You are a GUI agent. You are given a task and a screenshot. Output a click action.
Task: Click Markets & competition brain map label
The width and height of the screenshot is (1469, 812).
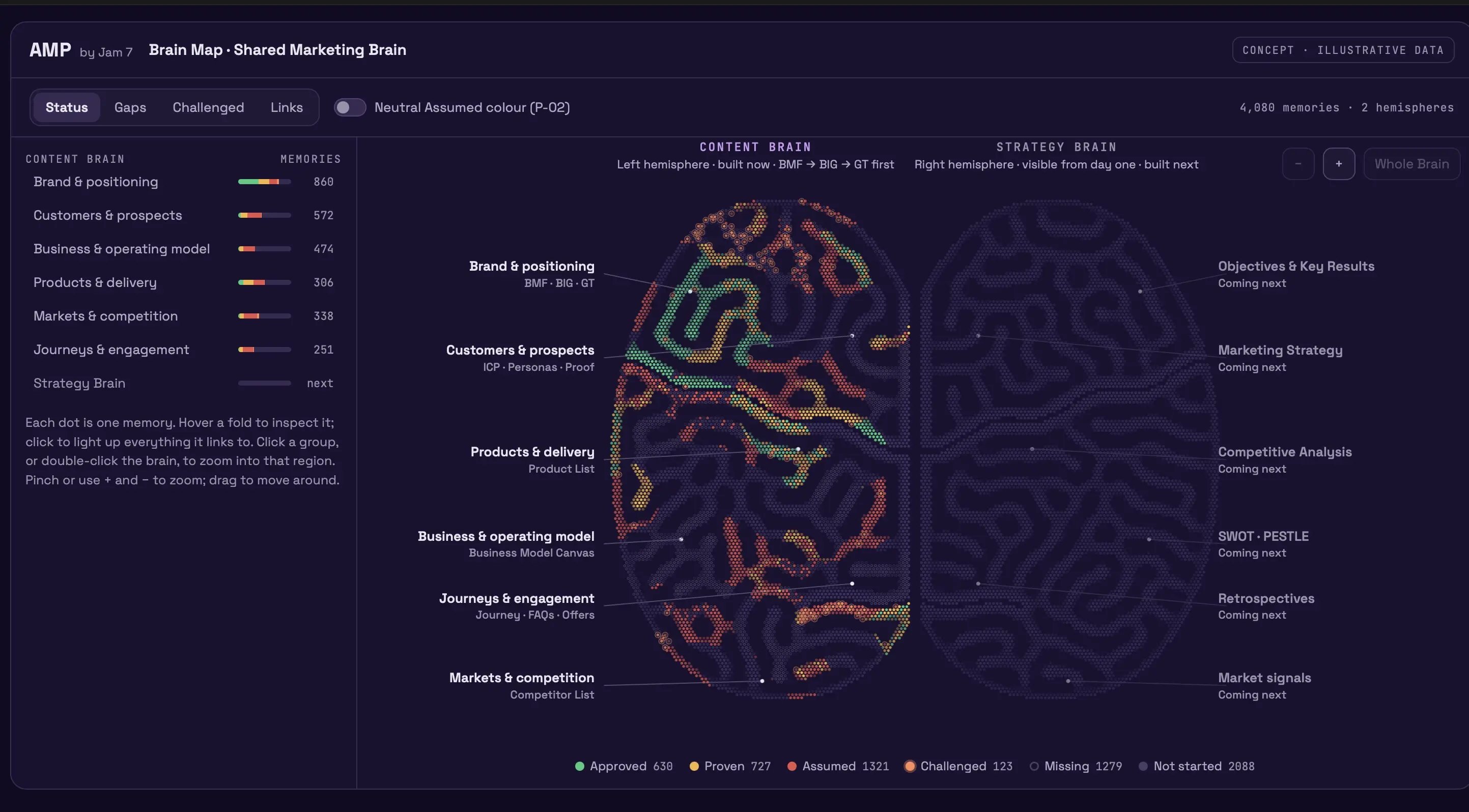[522, 678]
